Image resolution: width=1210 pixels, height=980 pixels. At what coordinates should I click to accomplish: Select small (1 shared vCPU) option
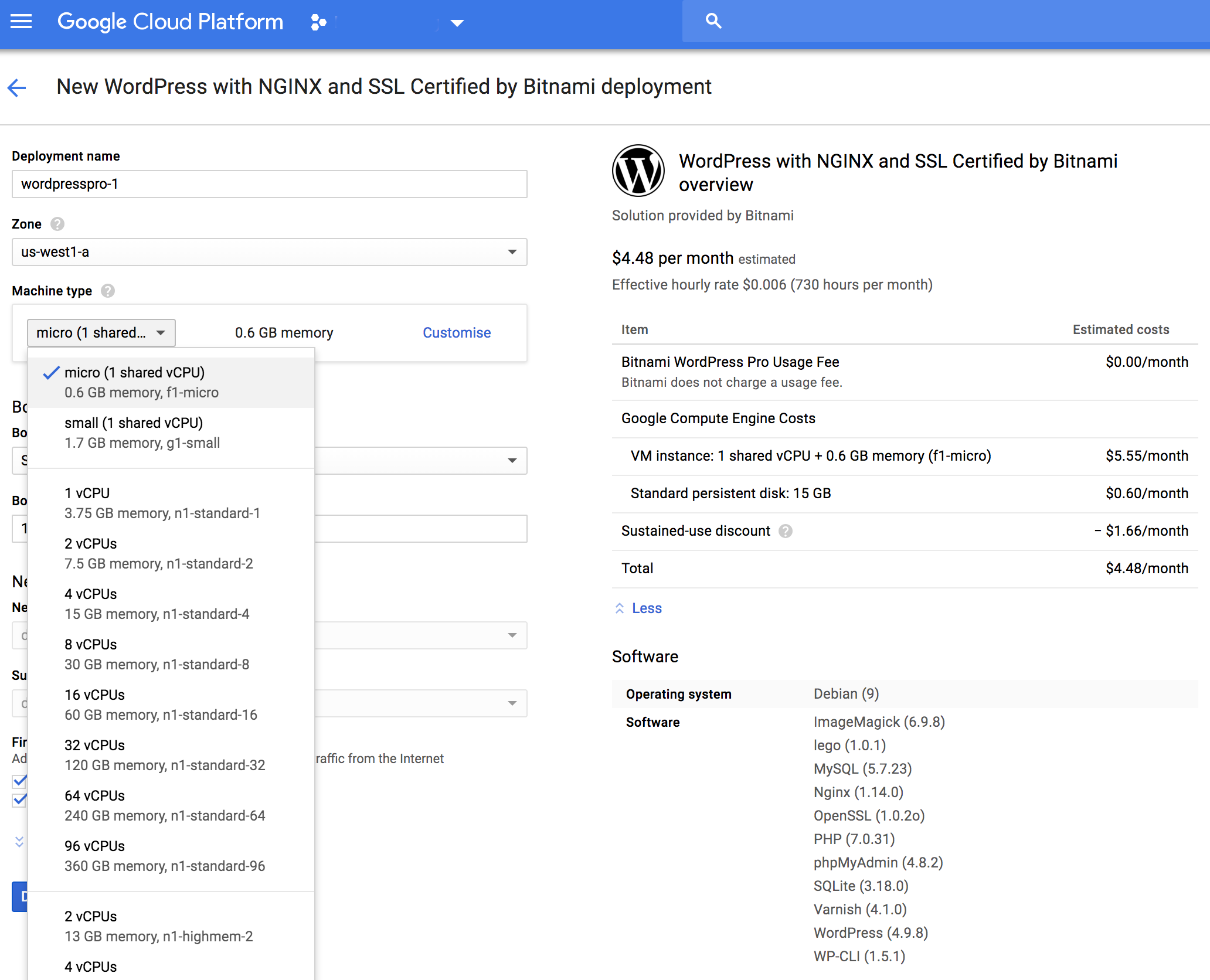pos(142,433)
